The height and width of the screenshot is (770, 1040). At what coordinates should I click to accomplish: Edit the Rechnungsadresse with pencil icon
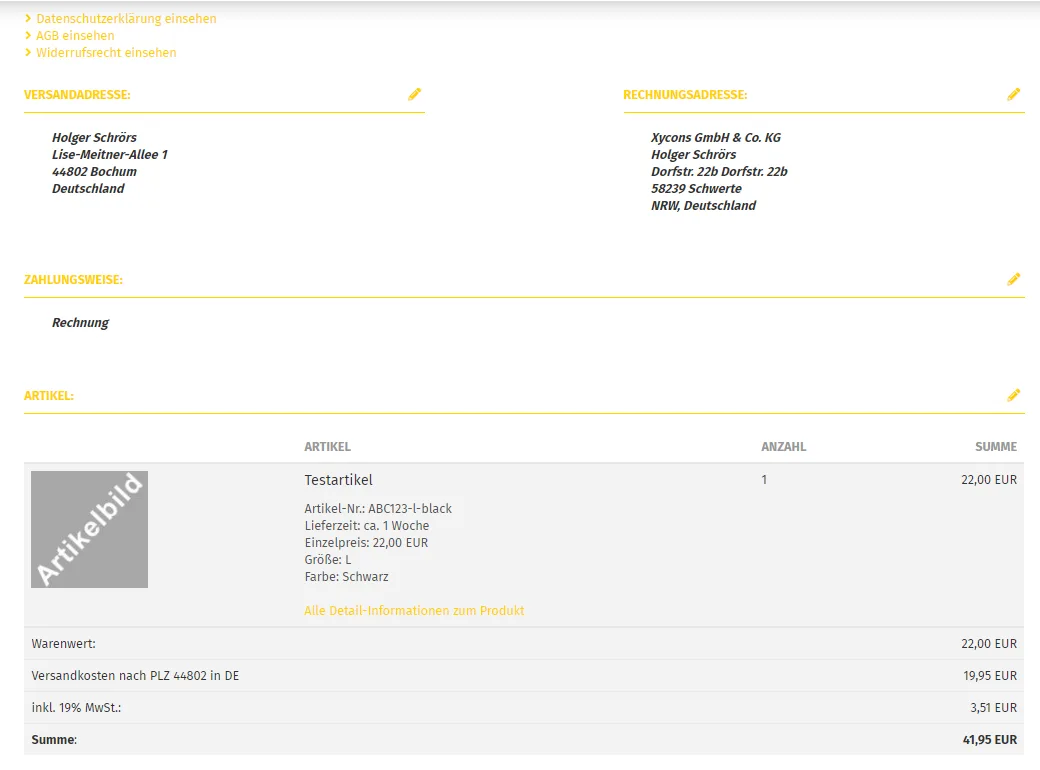coord(1013,94)
